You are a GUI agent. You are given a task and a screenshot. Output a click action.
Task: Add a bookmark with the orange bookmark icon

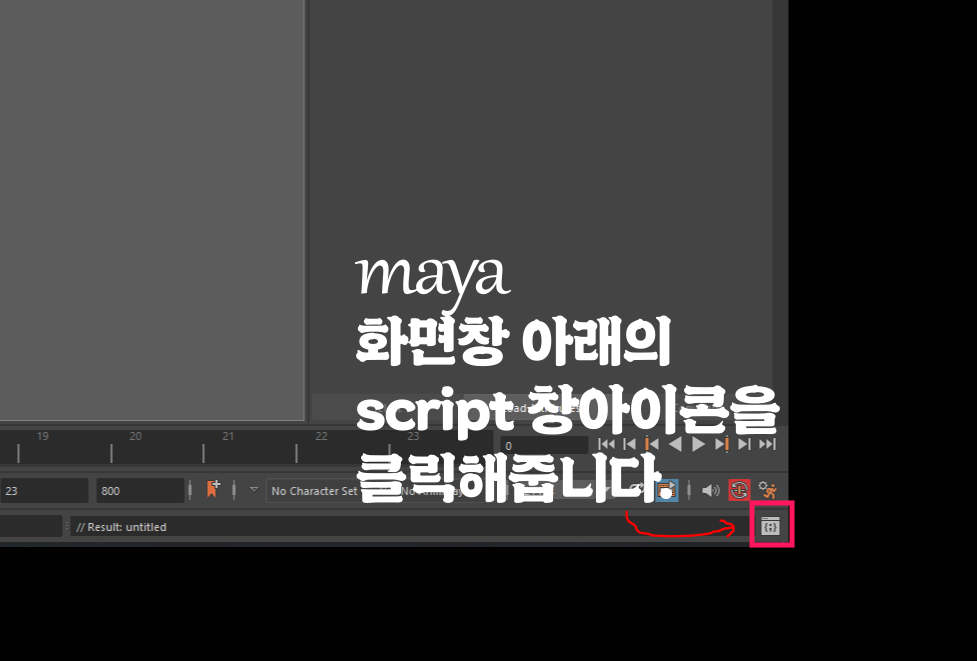[212, 490]
